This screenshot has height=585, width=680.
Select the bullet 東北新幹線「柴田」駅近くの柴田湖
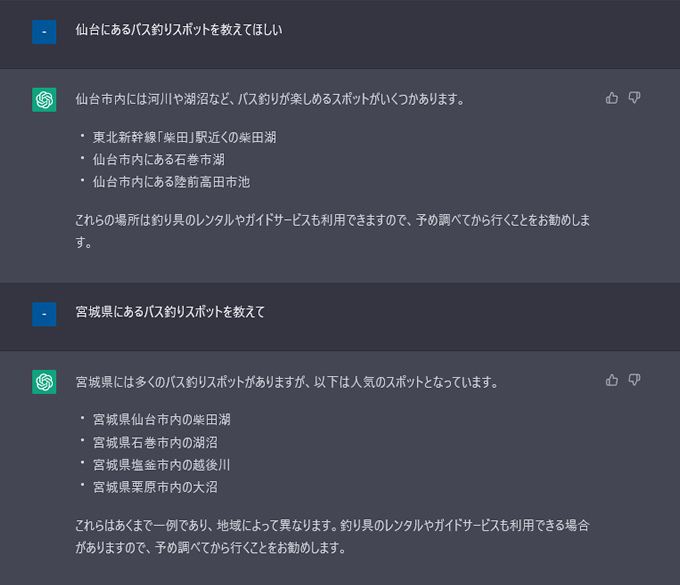[x=184, y=137]
